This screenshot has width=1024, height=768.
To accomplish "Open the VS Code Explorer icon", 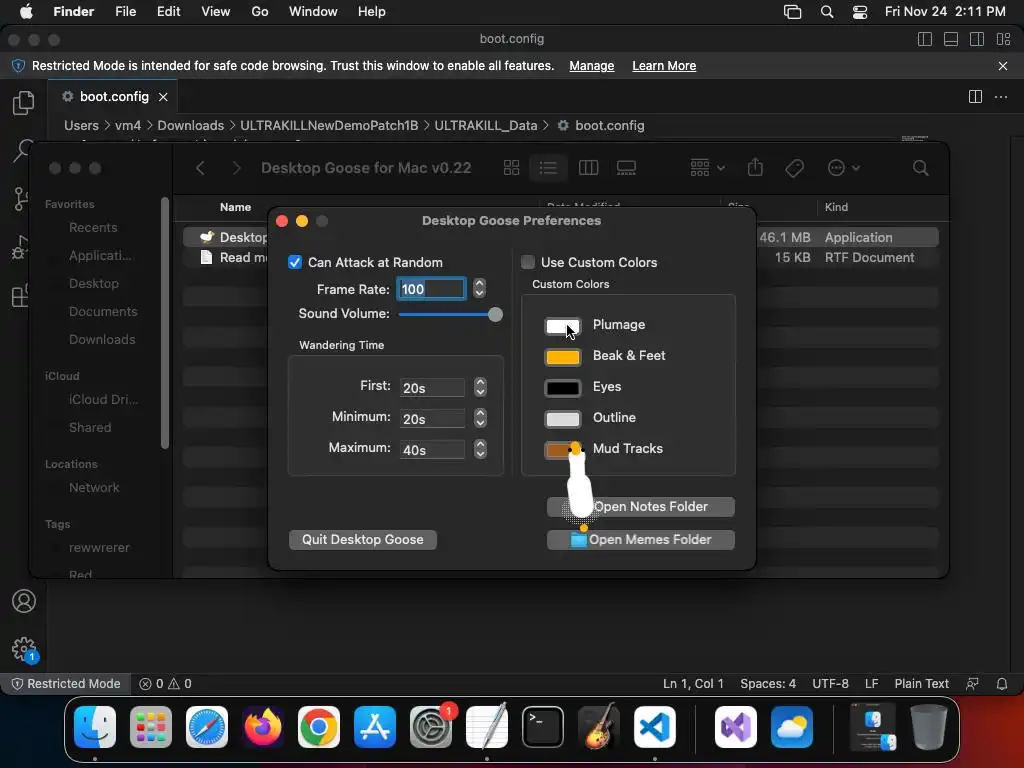I will (24, 103).
